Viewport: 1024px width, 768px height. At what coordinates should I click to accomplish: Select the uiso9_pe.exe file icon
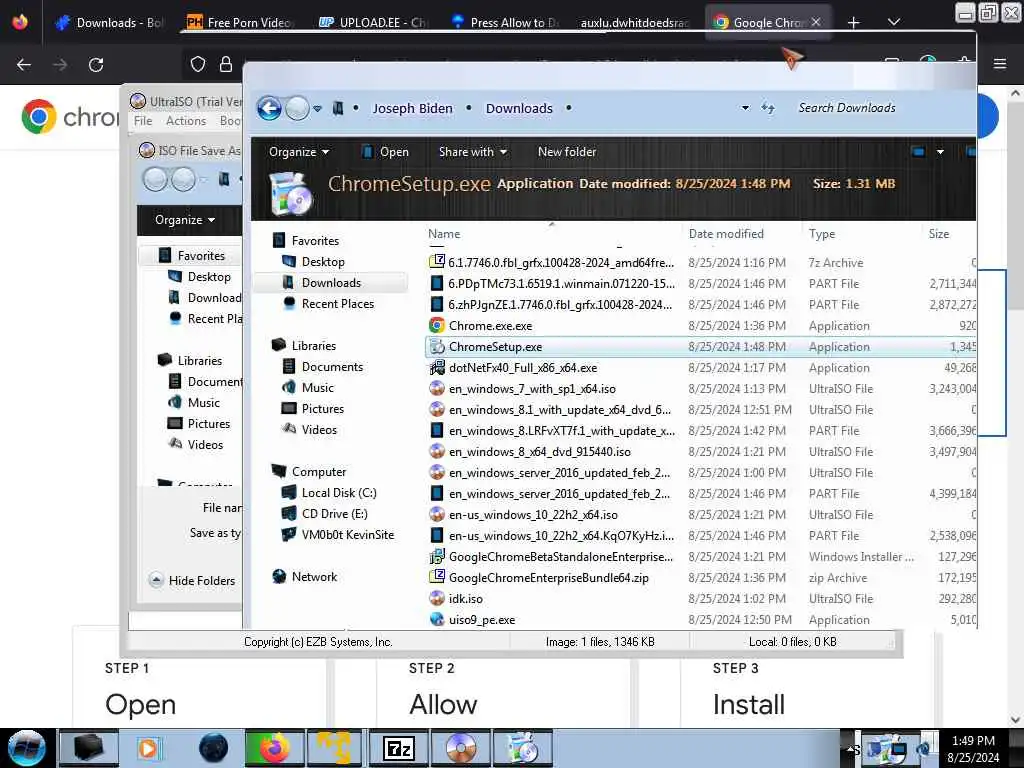(437, 619)
